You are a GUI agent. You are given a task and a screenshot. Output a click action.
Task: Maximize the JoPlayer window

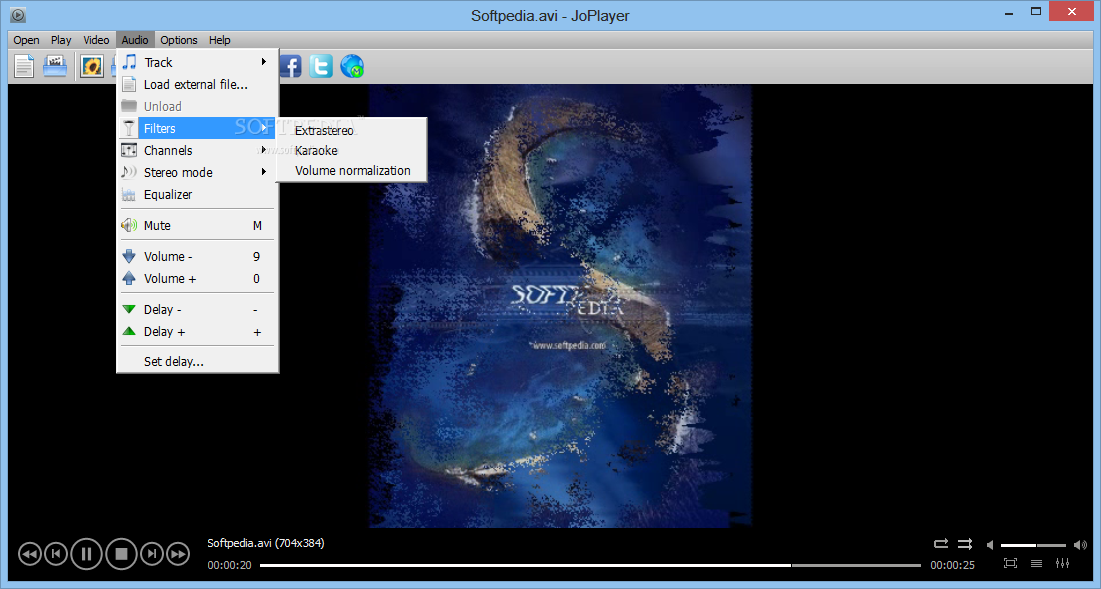point(1036,12)
